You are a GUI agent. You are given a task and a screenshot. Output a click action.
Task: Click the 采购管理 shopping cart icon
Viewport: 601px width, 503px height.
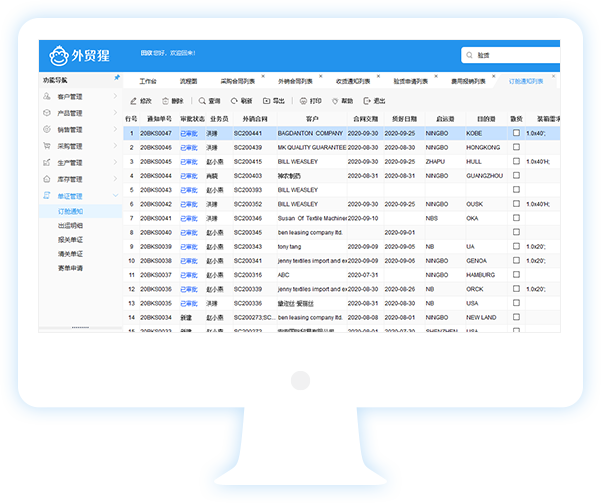[x=47, y=146]
